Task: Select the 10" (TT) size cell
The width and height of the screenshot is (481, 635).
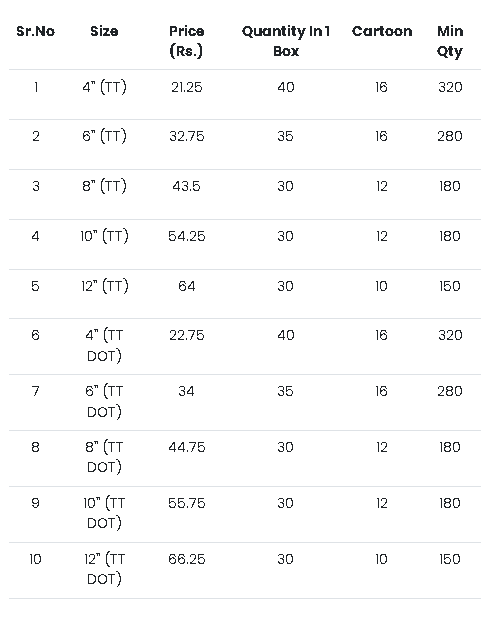Action: (x=104, y=236)
